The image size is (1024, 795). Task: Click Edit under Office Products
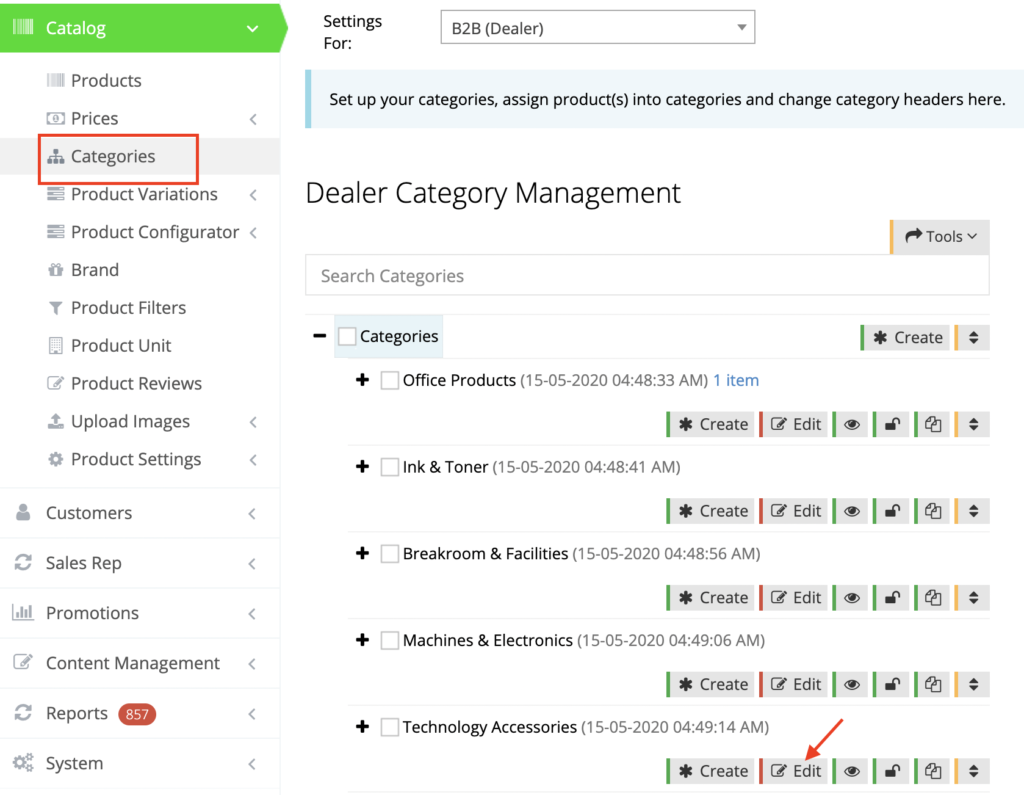point(793,425)
